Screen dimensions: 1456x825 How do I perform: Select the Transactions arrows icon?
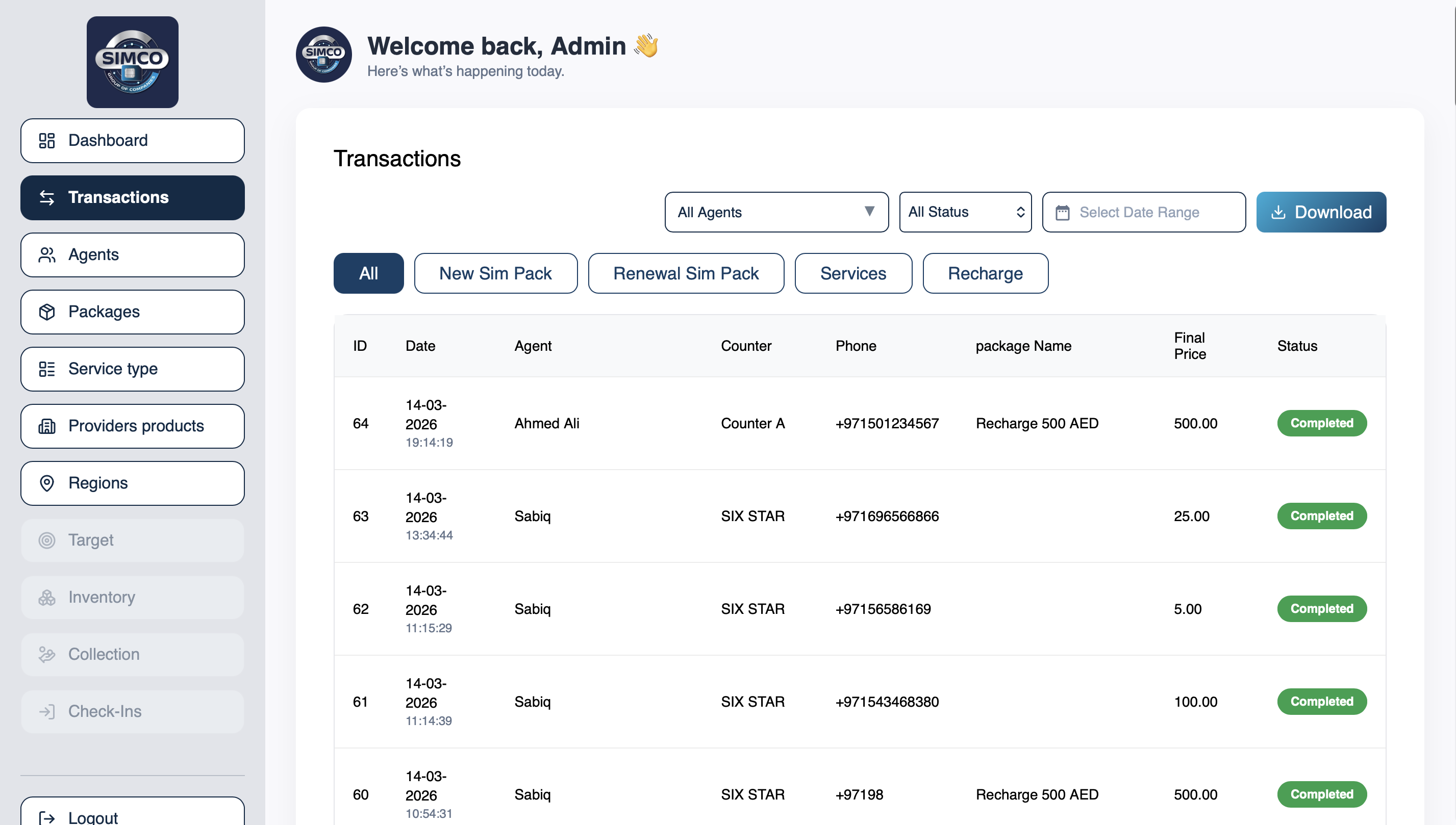point(47,197)
